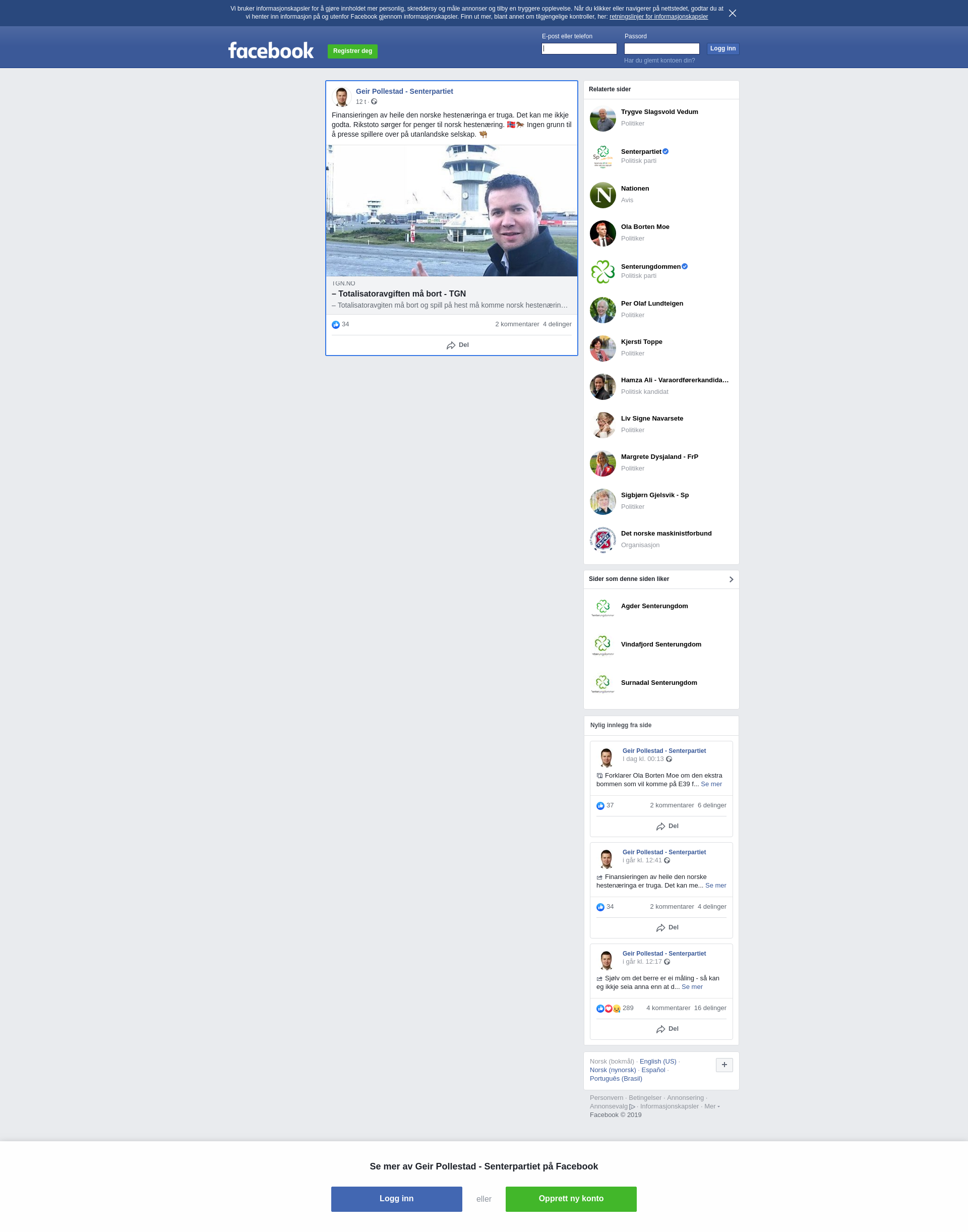968x1232 pixels.
Task: Open Kjersti Toppe avatar
Action: point(602,348)
